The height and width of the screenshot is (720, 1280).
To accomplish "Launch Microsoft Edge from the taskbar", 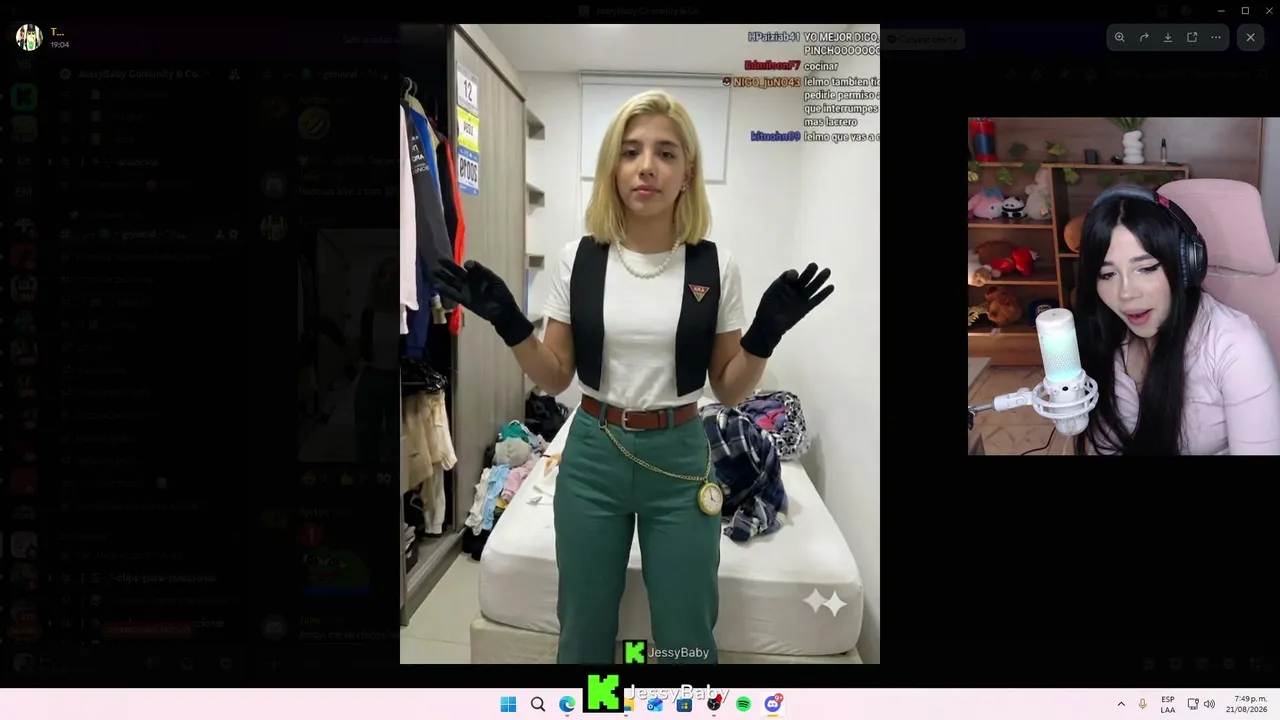I will click(x=567, y=704).
